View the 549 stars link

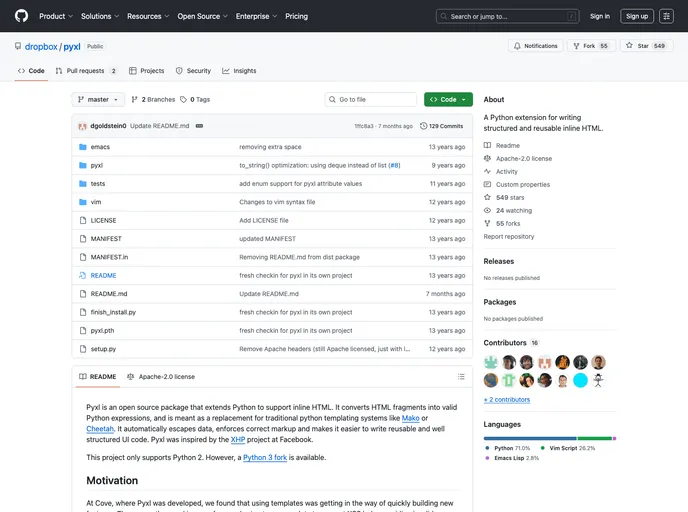click(x=504, y=198)
